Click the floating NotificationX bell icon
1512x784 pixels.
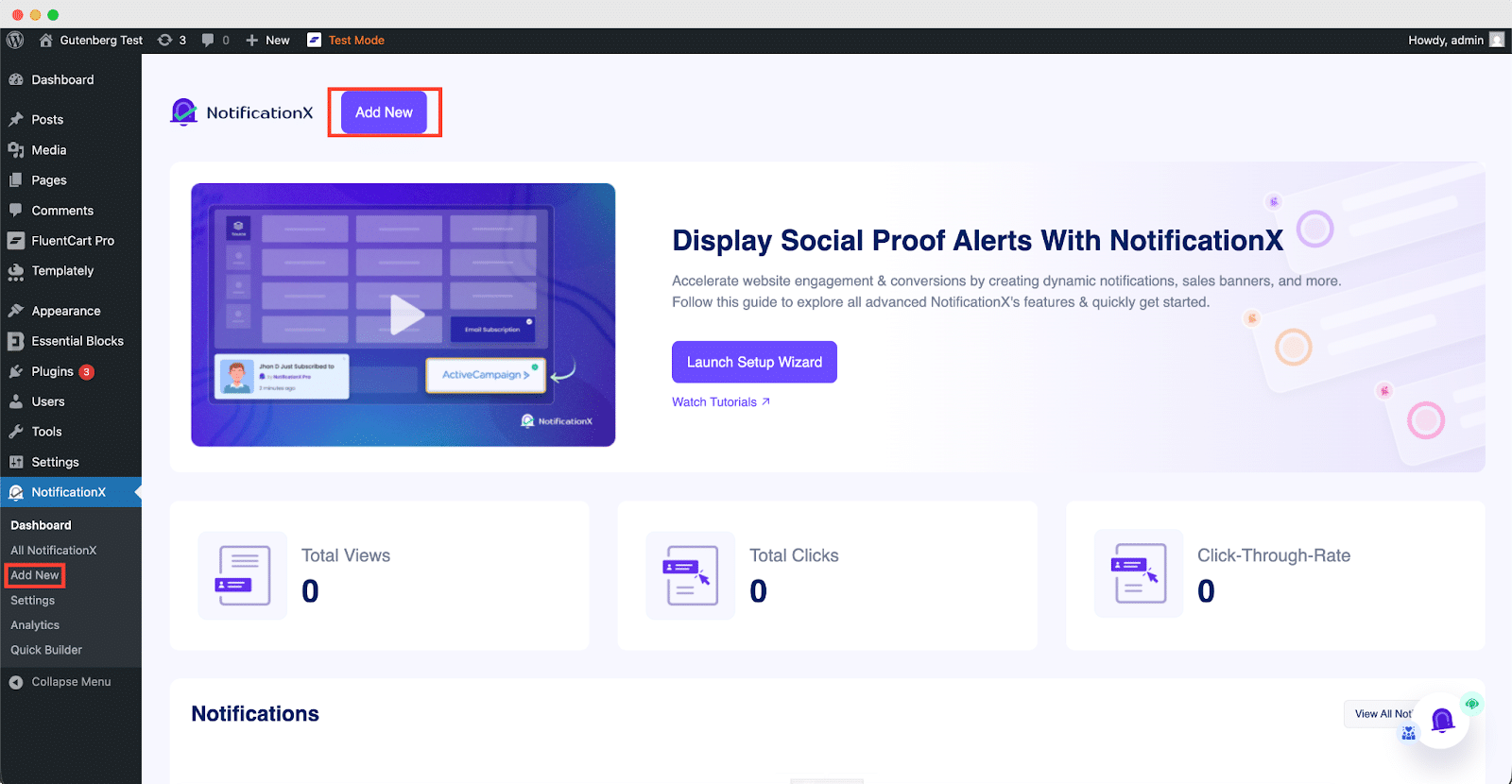click(x=1441, y=721)
